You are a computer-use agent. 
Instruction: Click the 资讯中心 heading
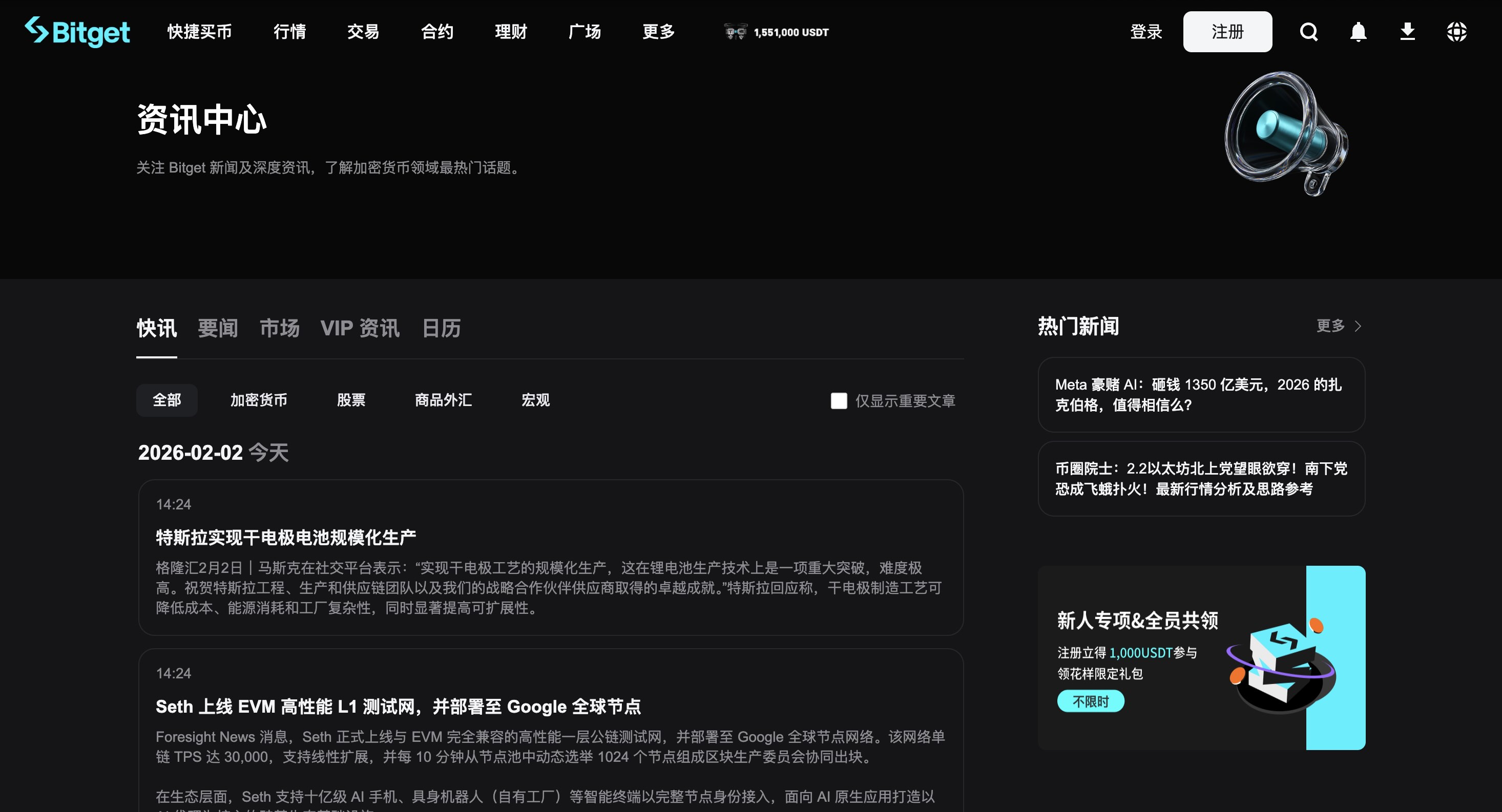pyautogui.click(x=202, y=119)
